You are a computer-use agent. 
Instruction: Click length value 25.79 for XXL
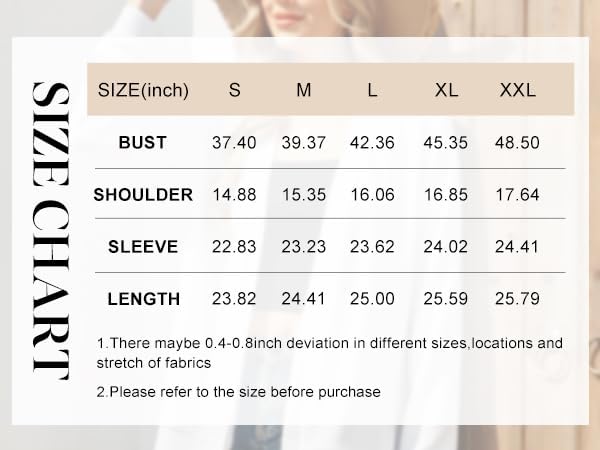(x=517, y=299)
